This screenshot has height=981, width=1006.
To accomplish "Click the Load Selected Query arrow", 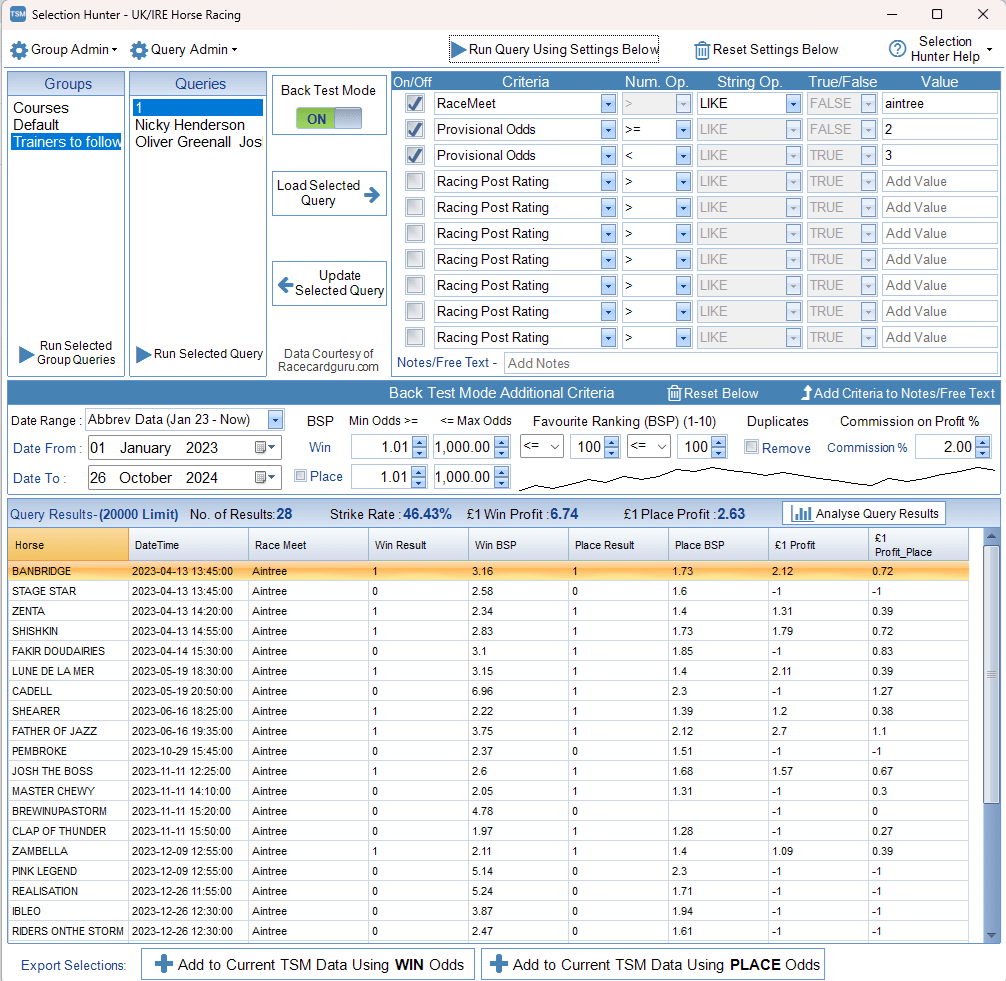I will 373,194.
